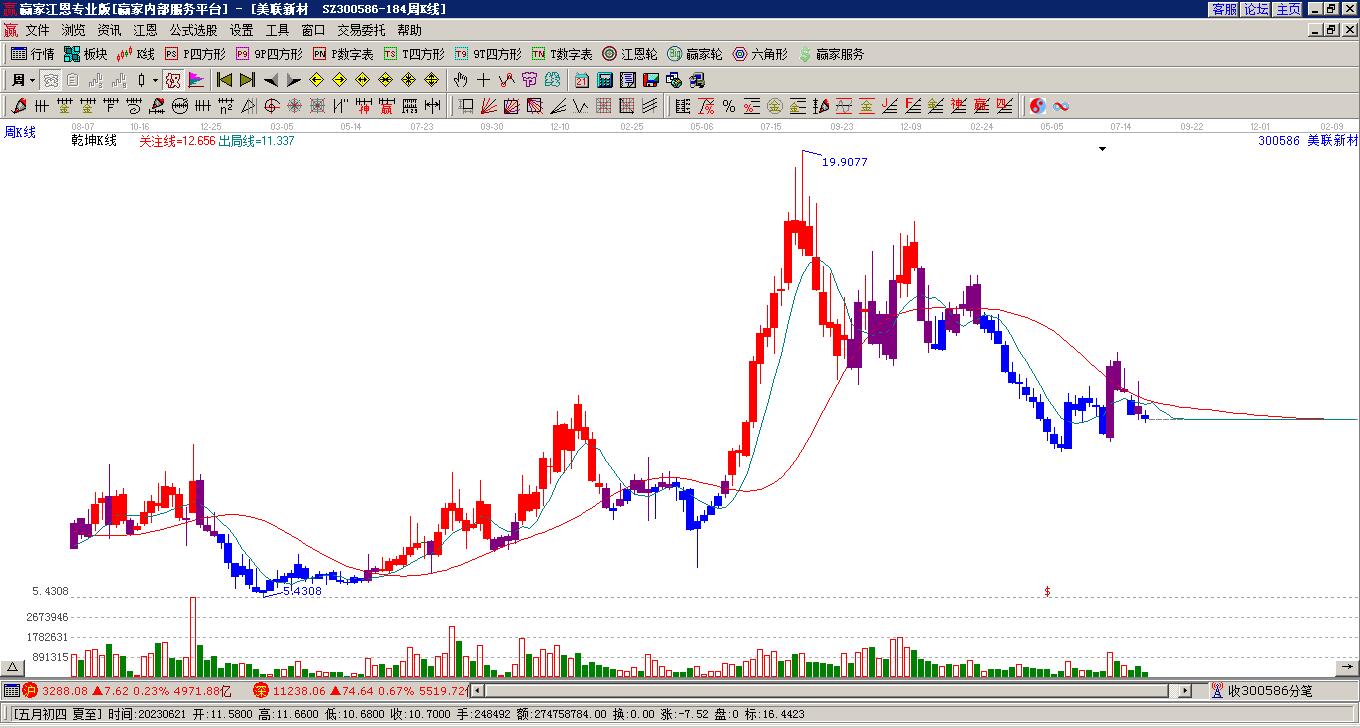Open 赢家服务 with the dollar icon

click(831, 54)
